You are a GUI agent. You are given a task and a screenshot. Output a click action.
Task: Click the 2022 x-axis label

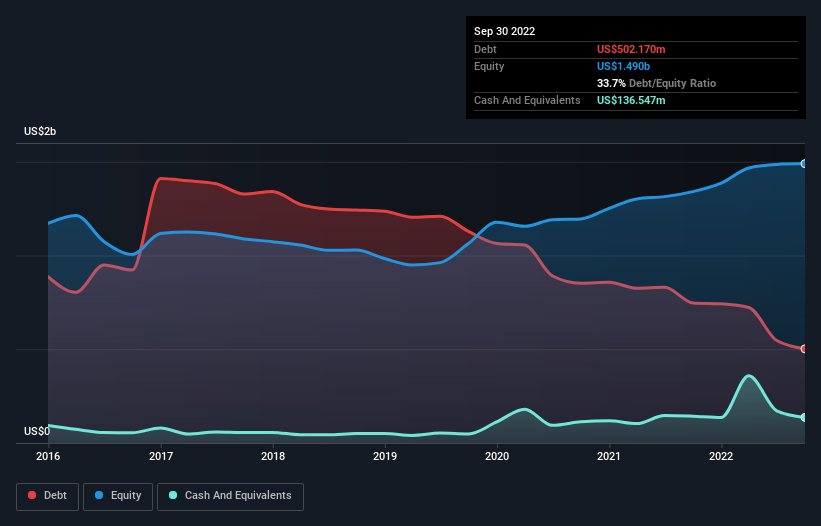pos(721,456)
